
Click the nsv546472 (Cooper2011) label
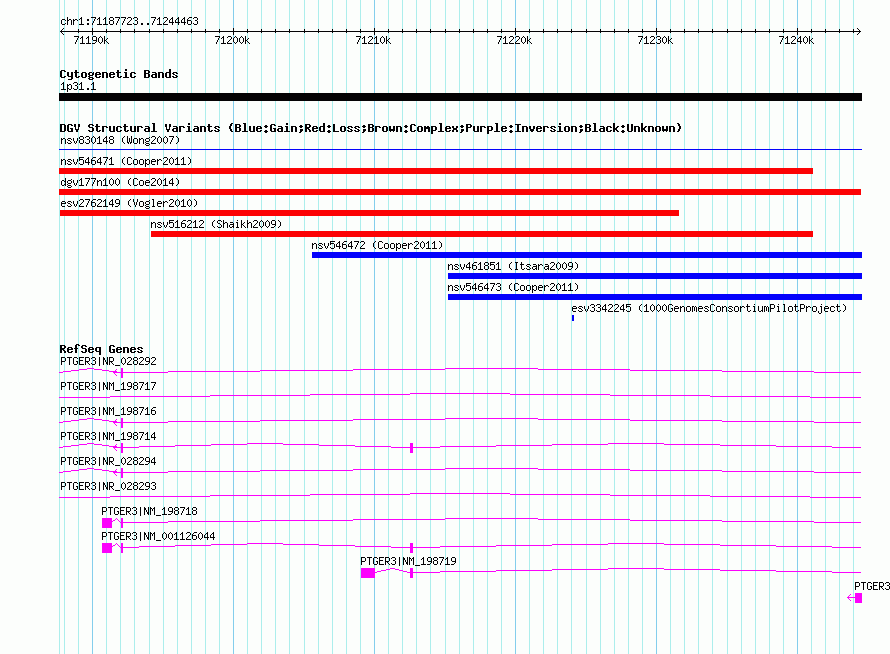click(377, 245)
